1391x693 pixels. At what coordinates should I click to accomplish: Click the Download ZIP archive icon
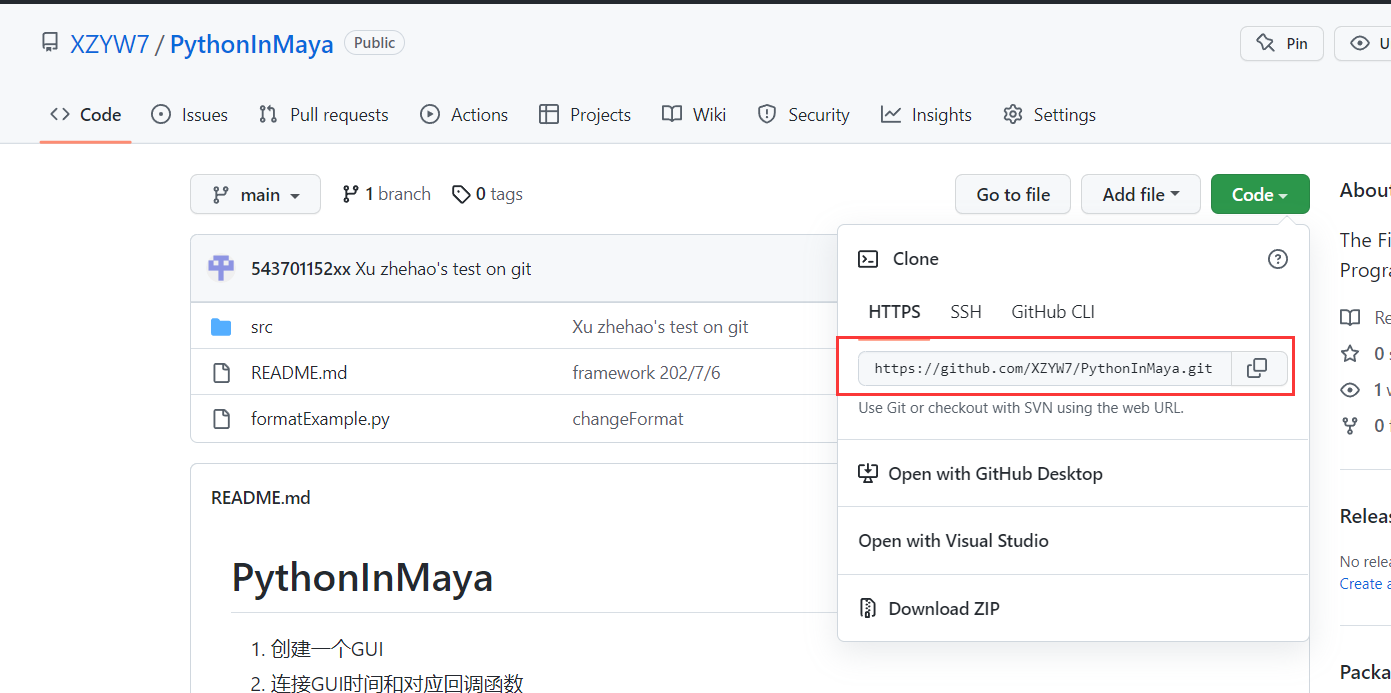[868, 608]
